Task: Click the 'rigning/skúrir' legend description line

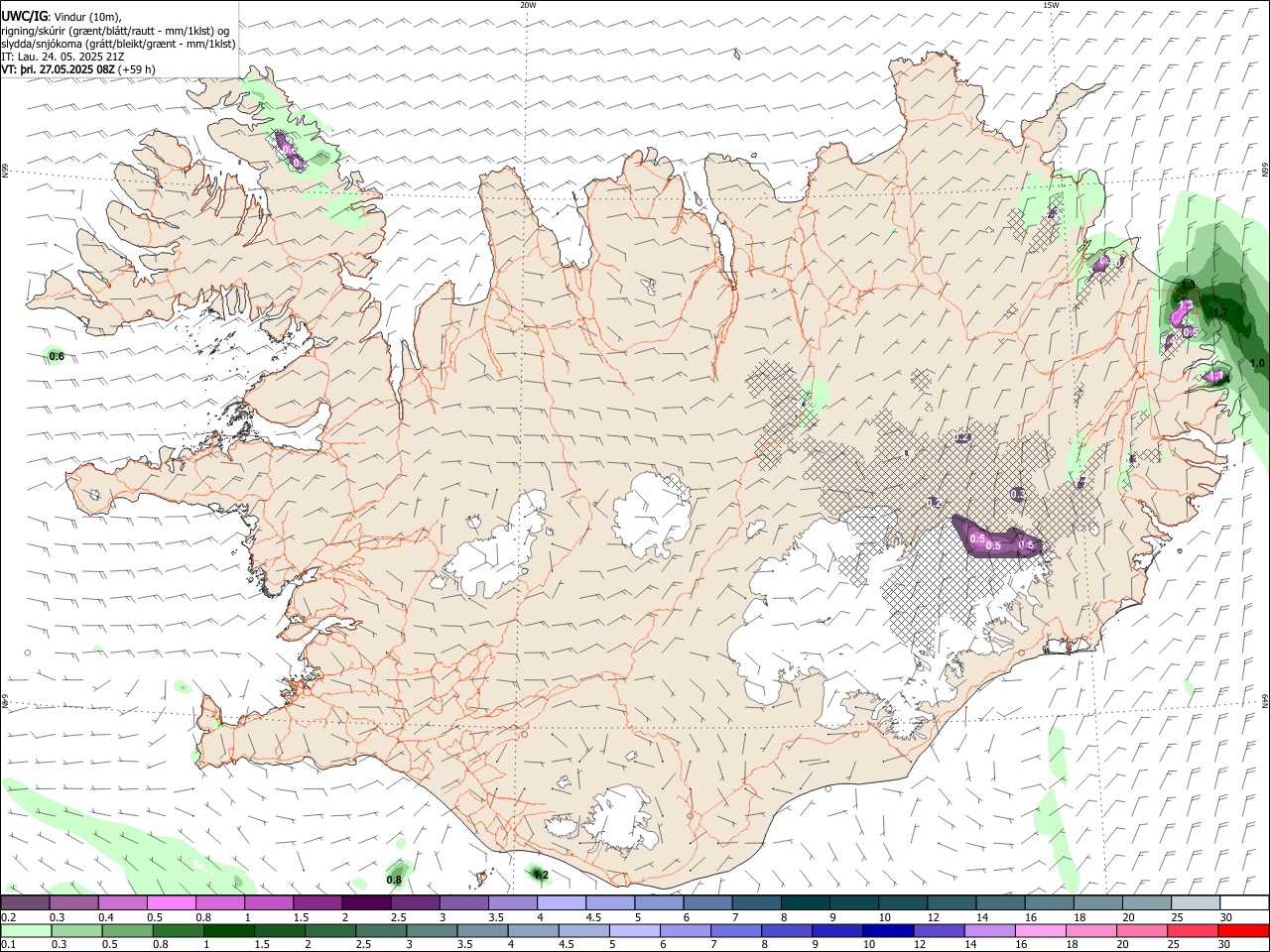Action: (115, 31)
